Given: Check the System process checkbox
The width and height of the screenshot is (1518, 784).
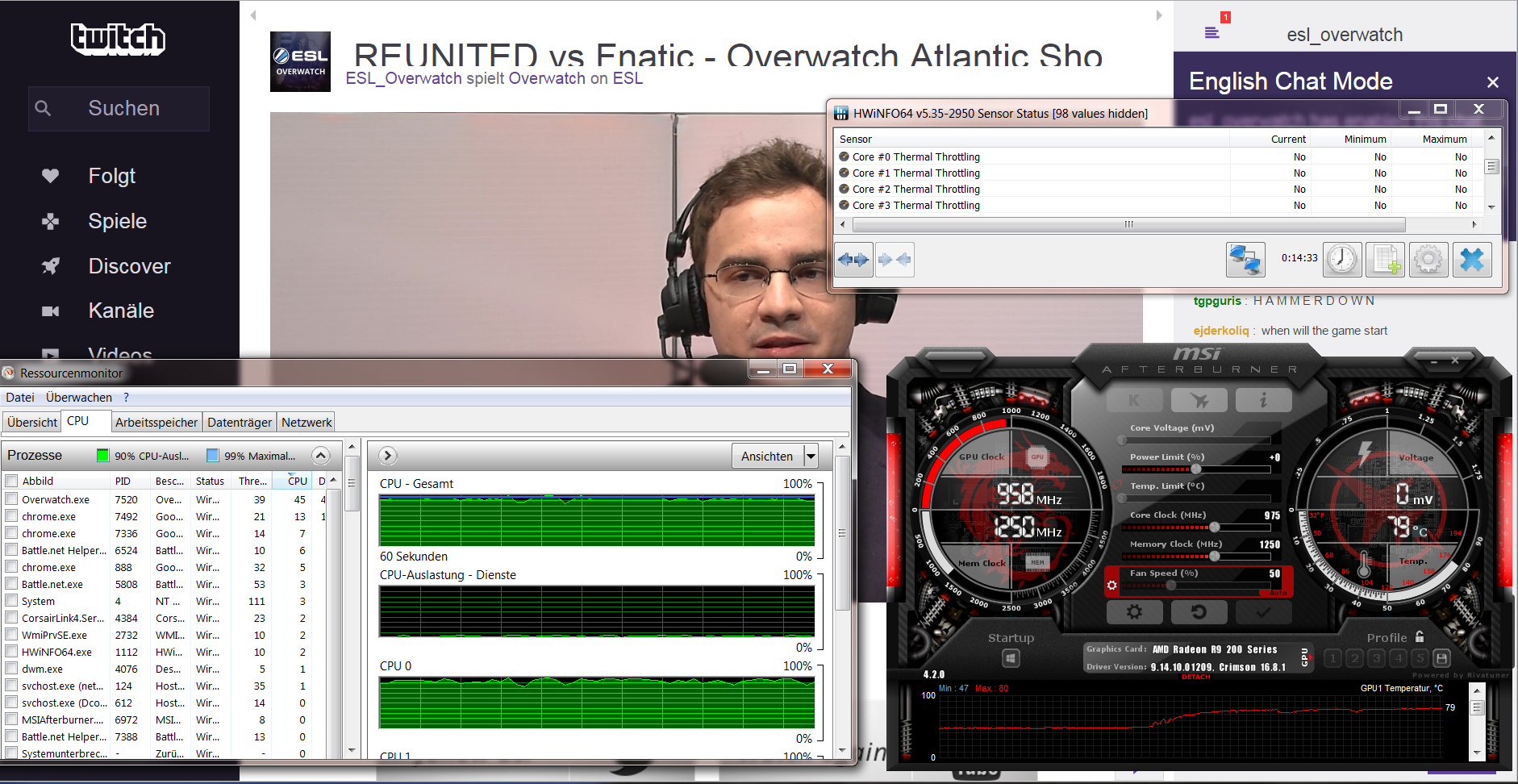Looking at the screenshot, I should [11, 600].
